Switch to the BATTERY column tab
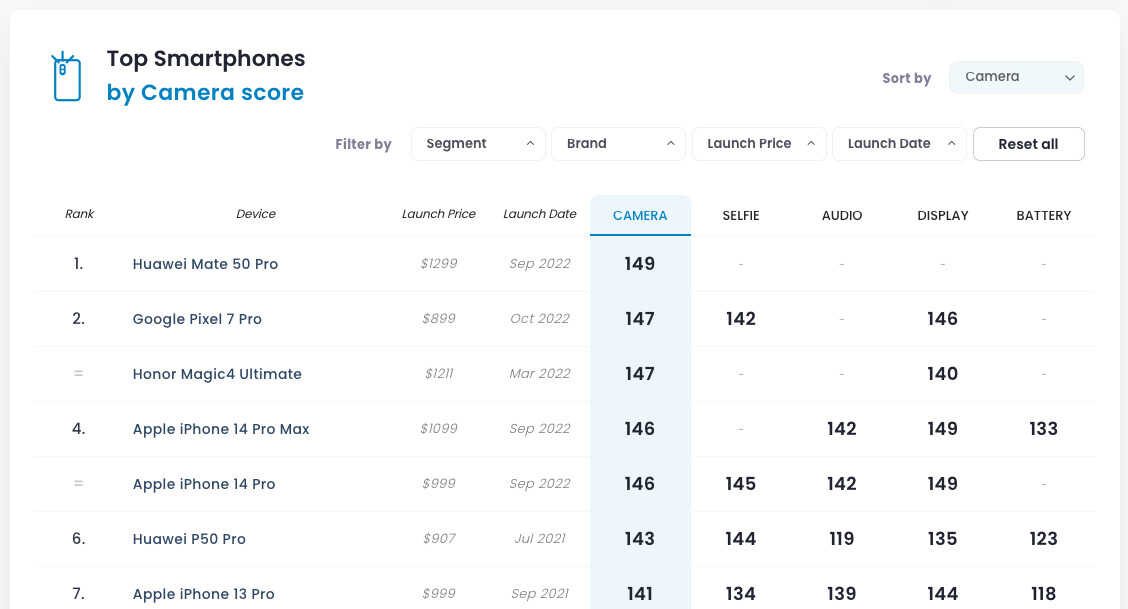This screenshot has width=1128, height=609. (1043, 215)
